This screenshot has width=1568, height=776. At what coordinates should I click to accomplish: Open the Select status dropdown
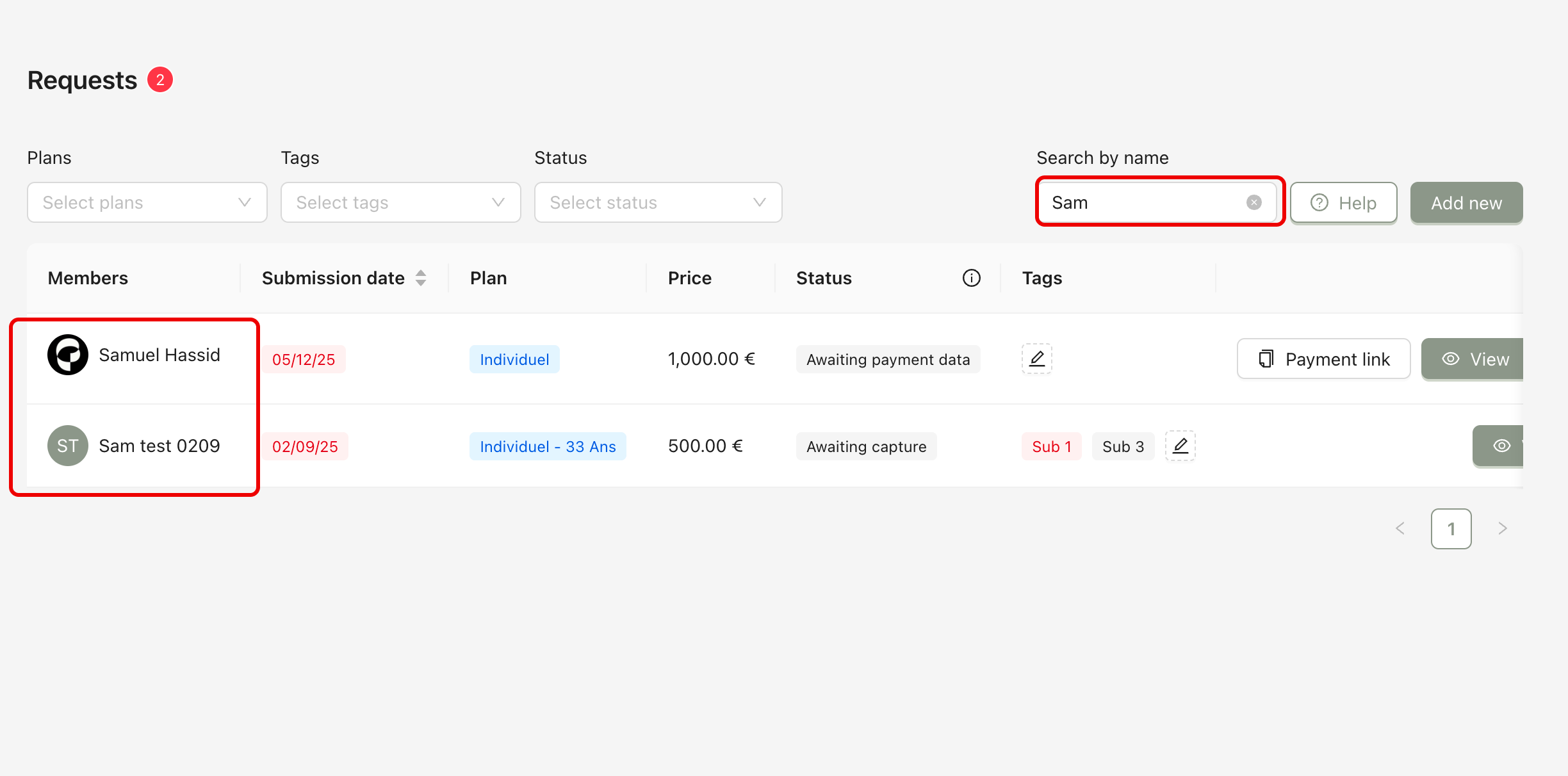point(658,202)
